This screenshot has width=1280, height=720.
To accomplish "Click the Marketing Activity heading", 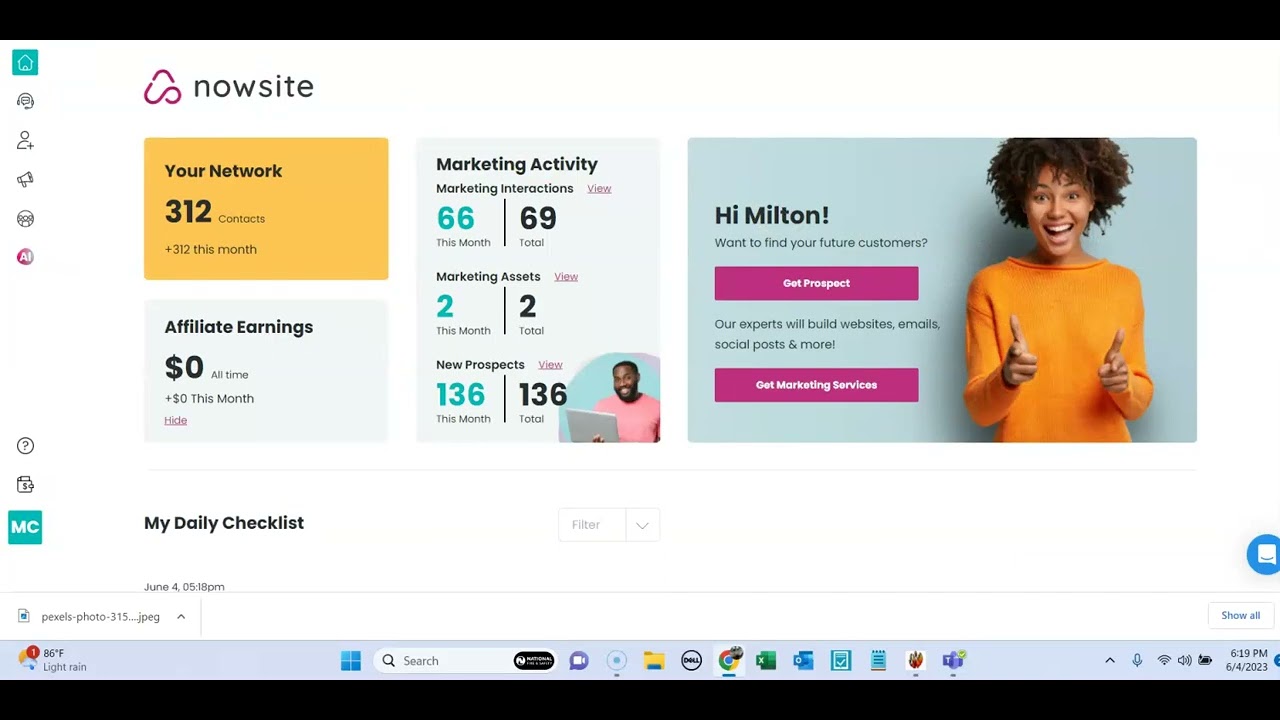I will (517, 164).
